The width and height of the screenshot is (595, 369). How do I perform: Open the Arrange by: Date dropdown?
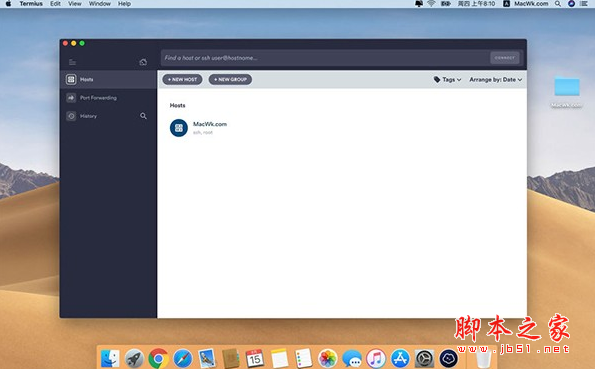pyautogui.click(x=496, y=79)
